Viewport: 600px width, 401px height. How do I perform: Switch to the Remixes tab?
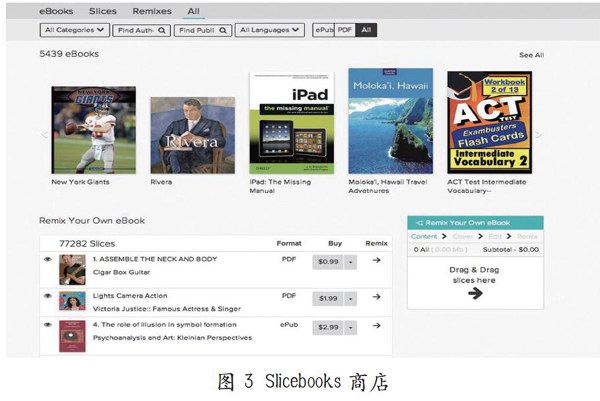152,11
